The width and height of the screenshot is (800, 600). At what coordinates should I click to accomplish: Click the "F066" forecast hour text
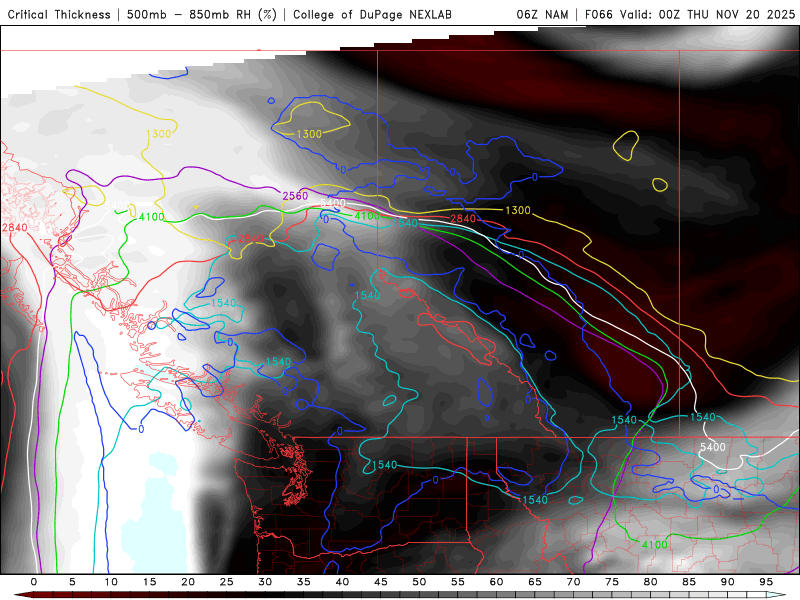click(x=598, y=15)
